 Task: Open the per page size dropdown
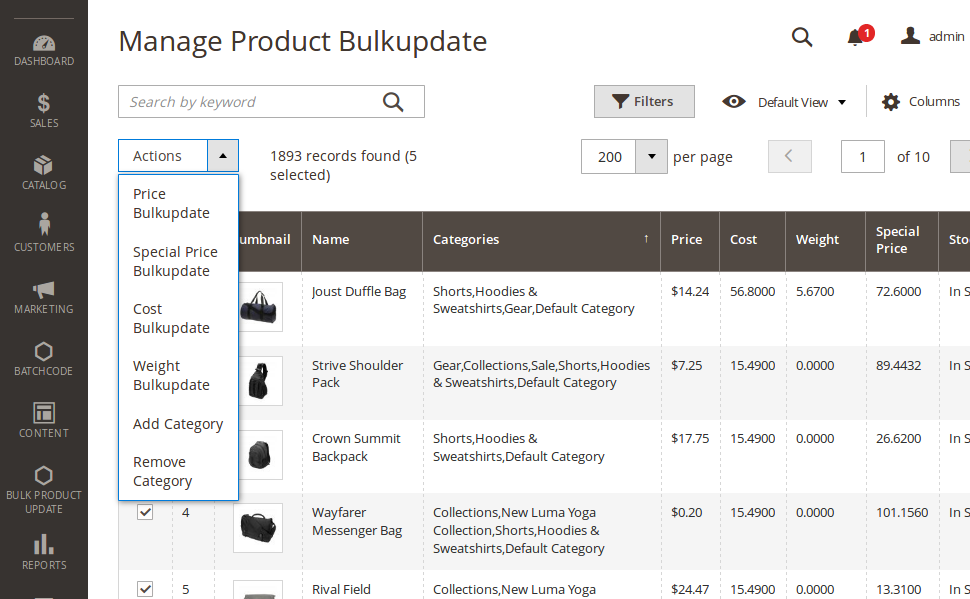(651, 157)
